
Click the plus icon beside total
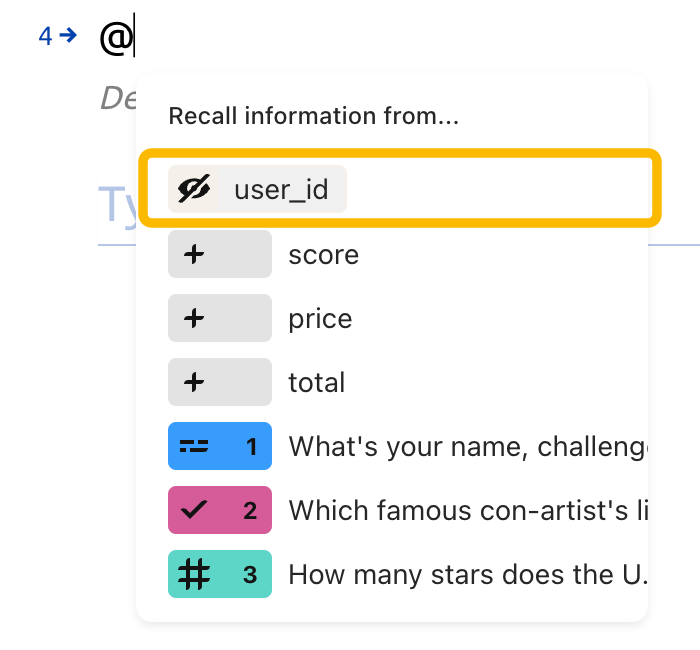(194, 383)
